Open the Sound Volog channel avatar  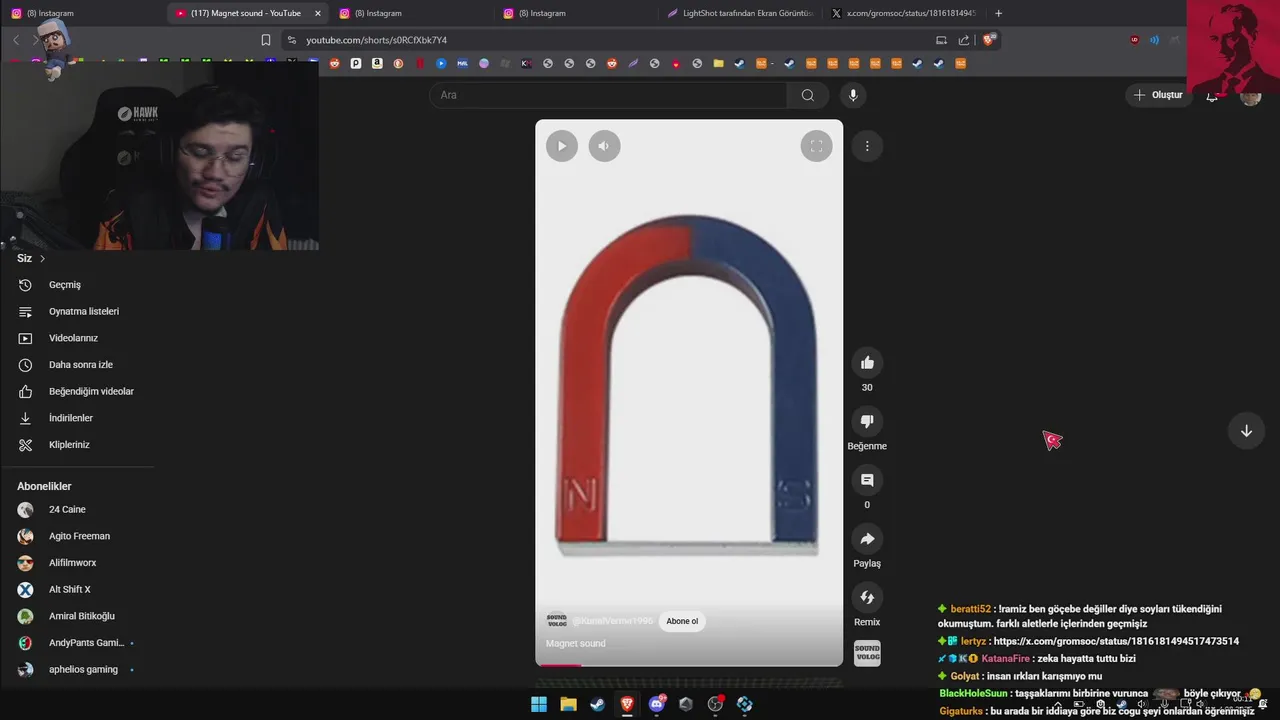click(556, 621)
